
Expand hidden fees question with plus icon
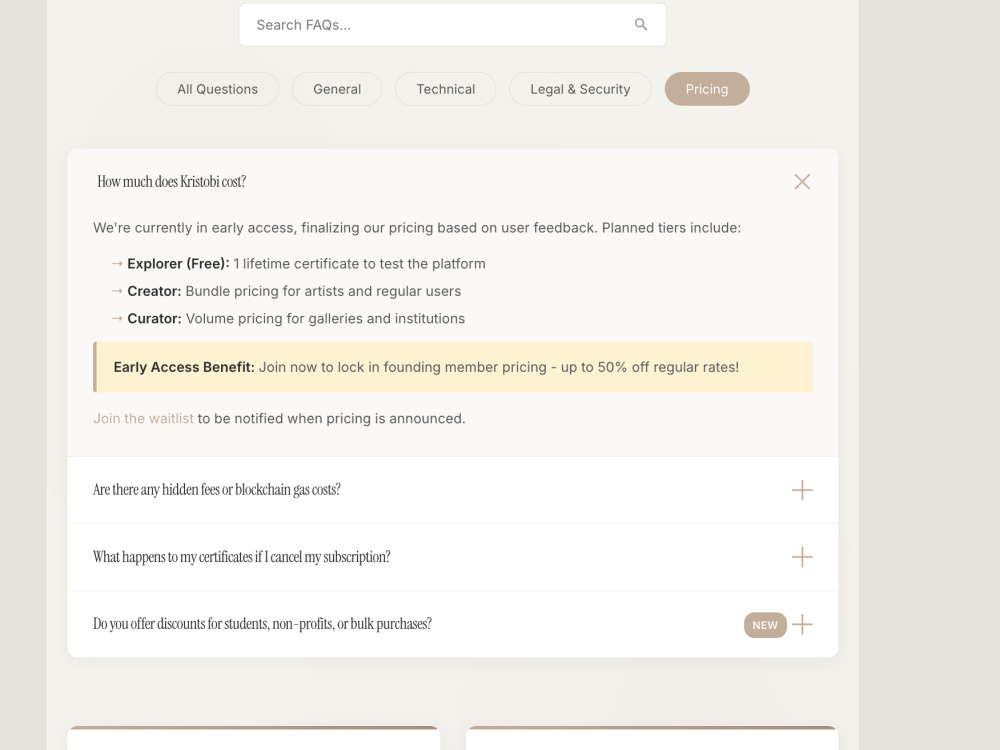click(802, 490)
